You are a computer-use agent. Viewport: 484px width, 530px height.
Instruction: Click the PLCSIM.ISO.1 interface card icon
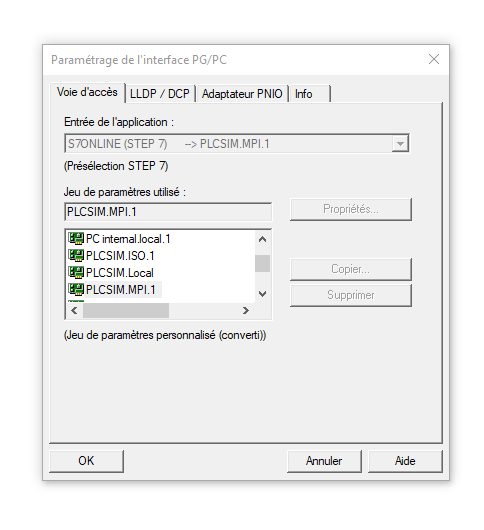click(76, 255)
